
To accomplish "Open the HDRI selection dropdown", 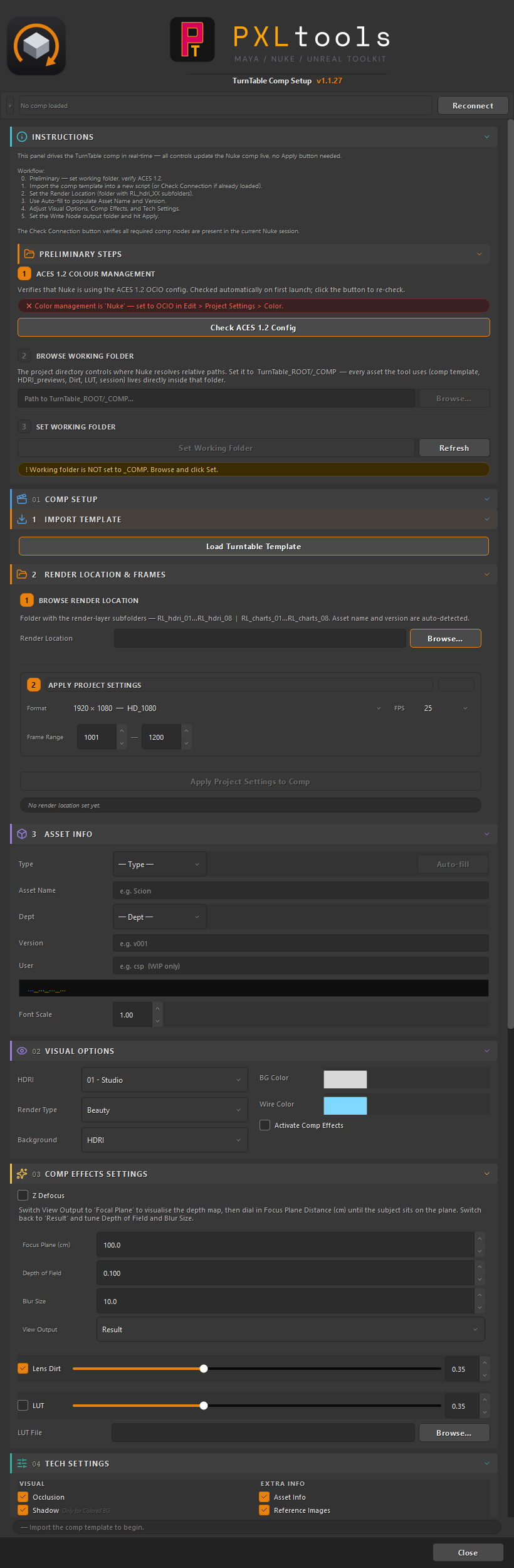I will (x=165, y=1080).
